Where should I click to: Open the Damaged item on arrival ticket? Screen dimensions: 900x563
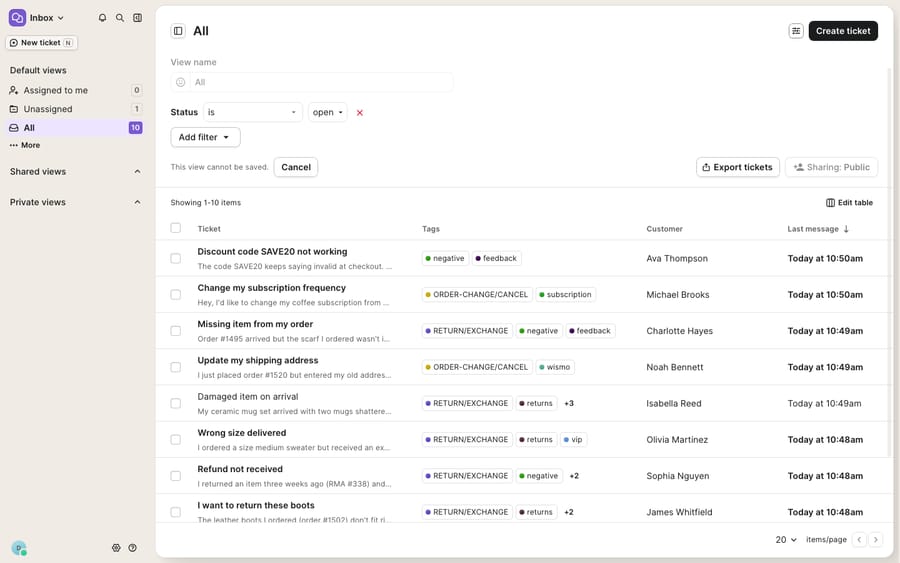pyautogui.click(x=247, y=397)
